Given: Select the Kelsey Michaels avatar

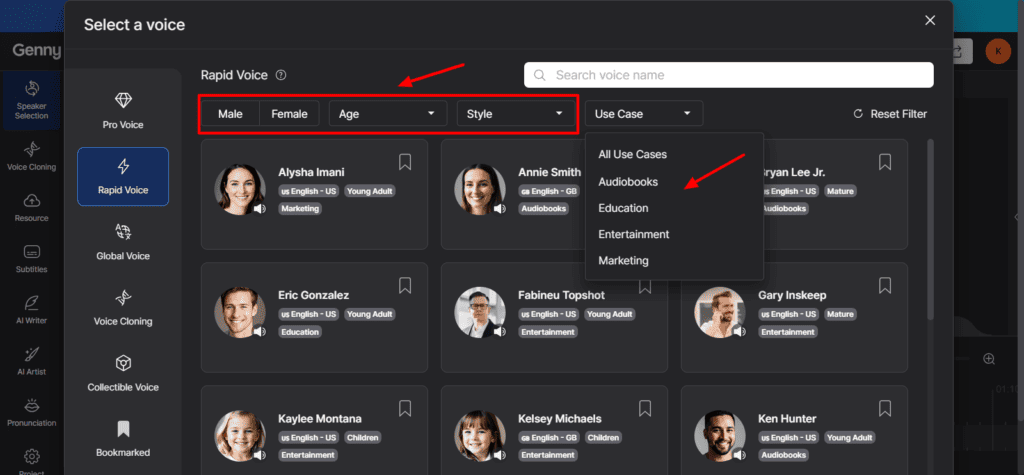Looking at the screenshot, I should click(x=480, y=436).
